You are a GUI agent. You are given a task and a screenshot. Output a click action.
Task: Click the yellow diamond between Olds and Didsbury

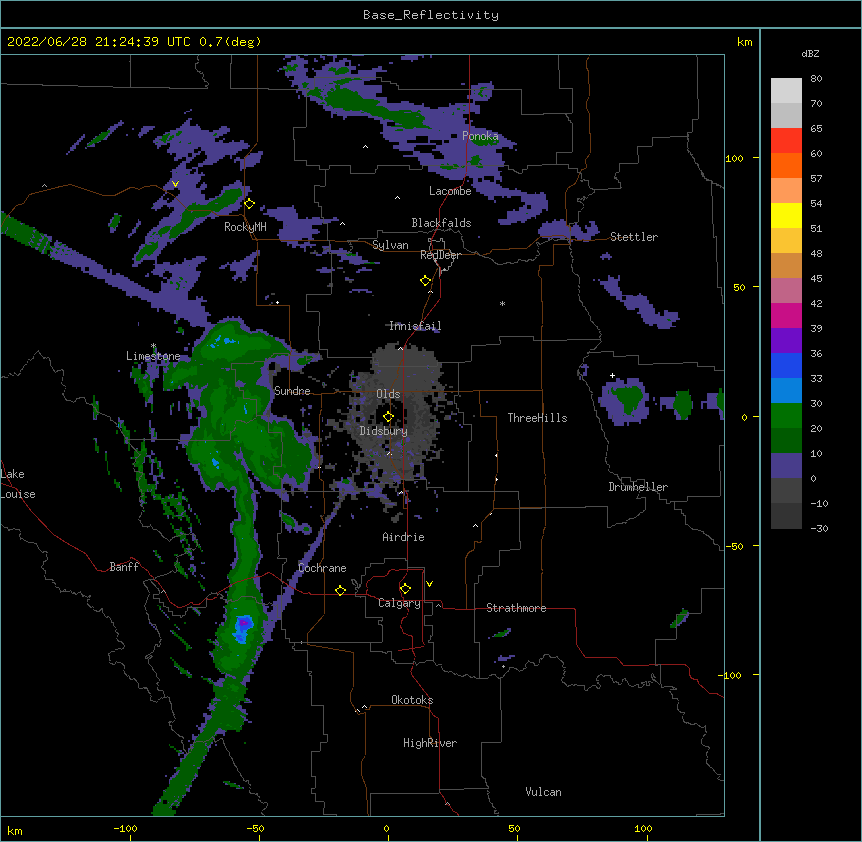tap(388, 417)
